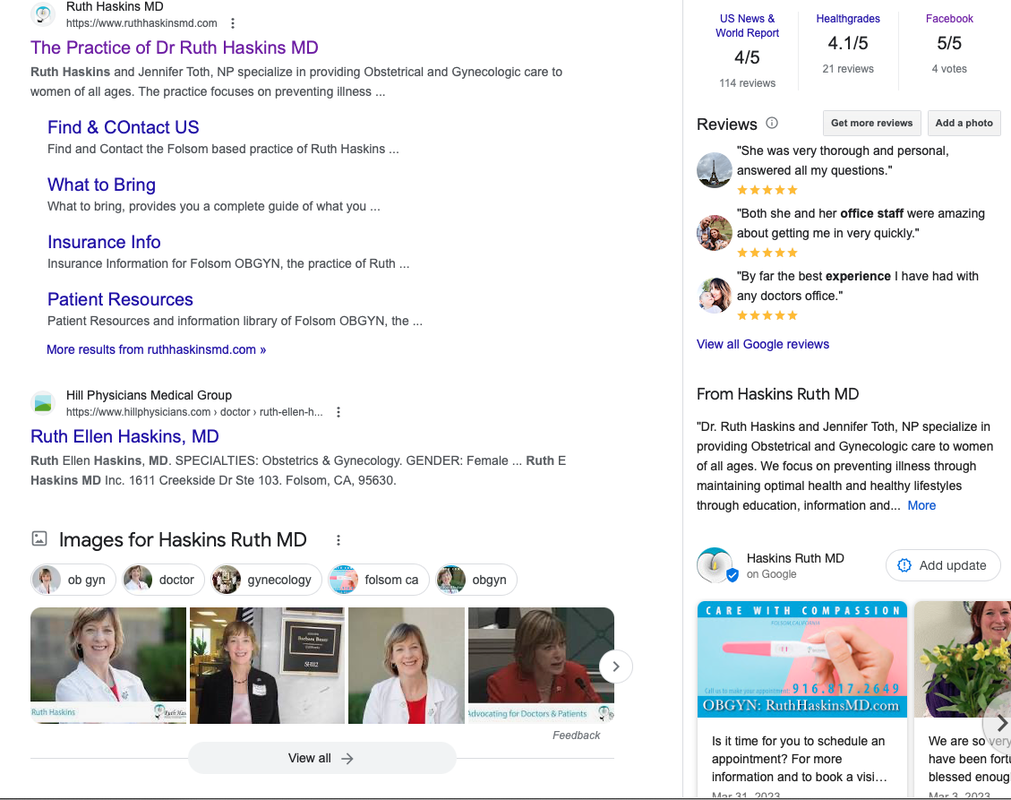This screenshot has height=800, width=1011.
Task: Expand the business description with More
Action: [921, 505]
